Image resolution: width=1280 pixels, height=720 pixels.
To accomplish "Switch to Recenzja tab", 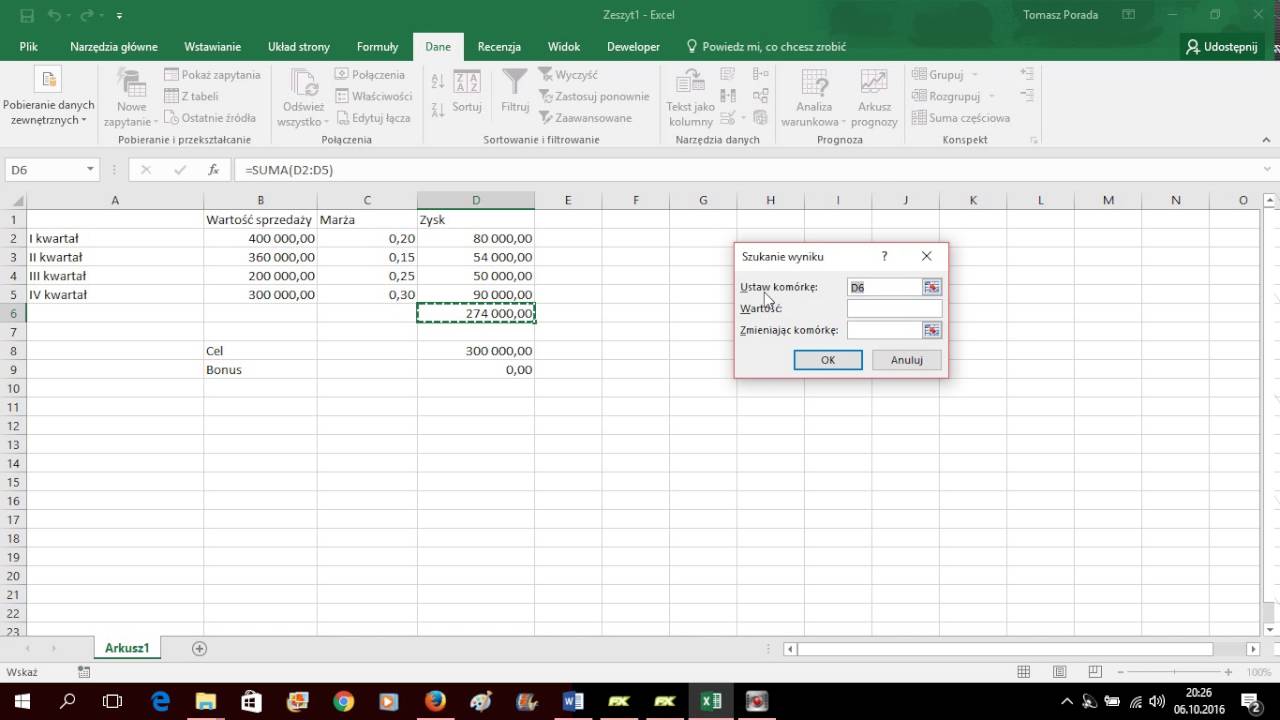I will [x=499, y=47].
